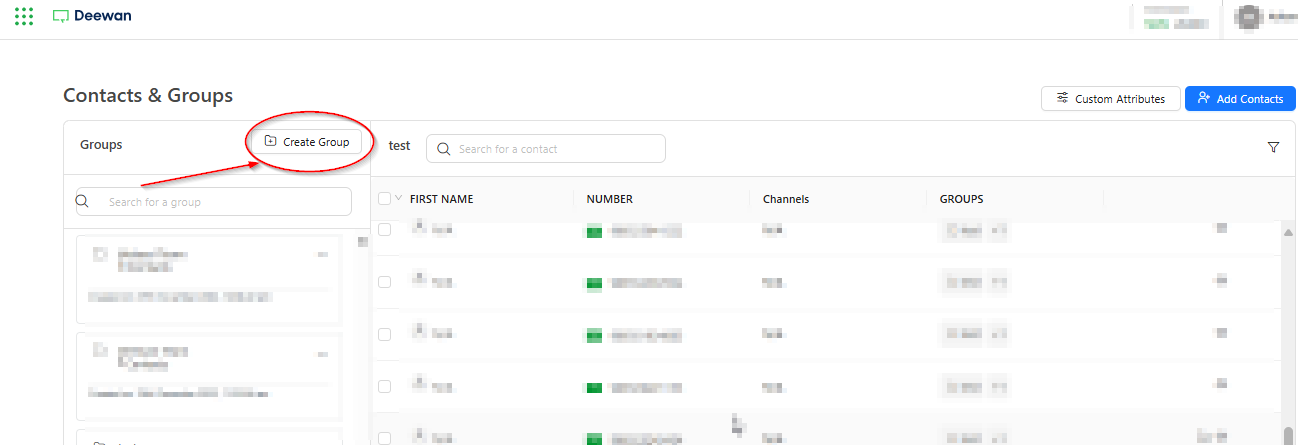
Task: Tick the select-all checkbox beside FIRST NAME
Action: (x=384, y=199)
